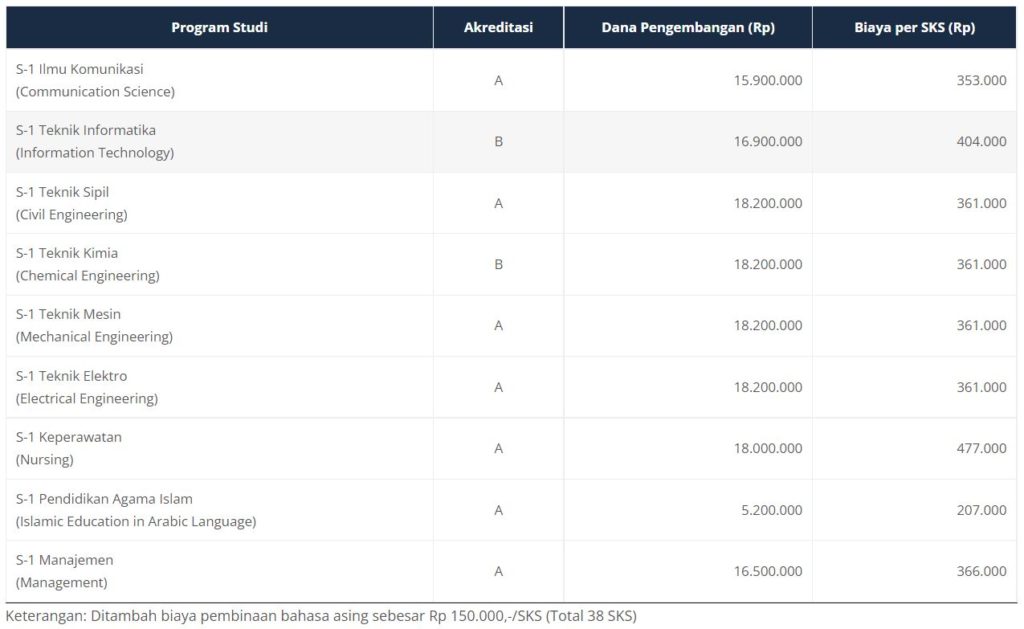Select the 207.000 per-SKS fee
The width and height of the screenshot is (1024, 629).
pyautogui.click(x=981, y=510)
